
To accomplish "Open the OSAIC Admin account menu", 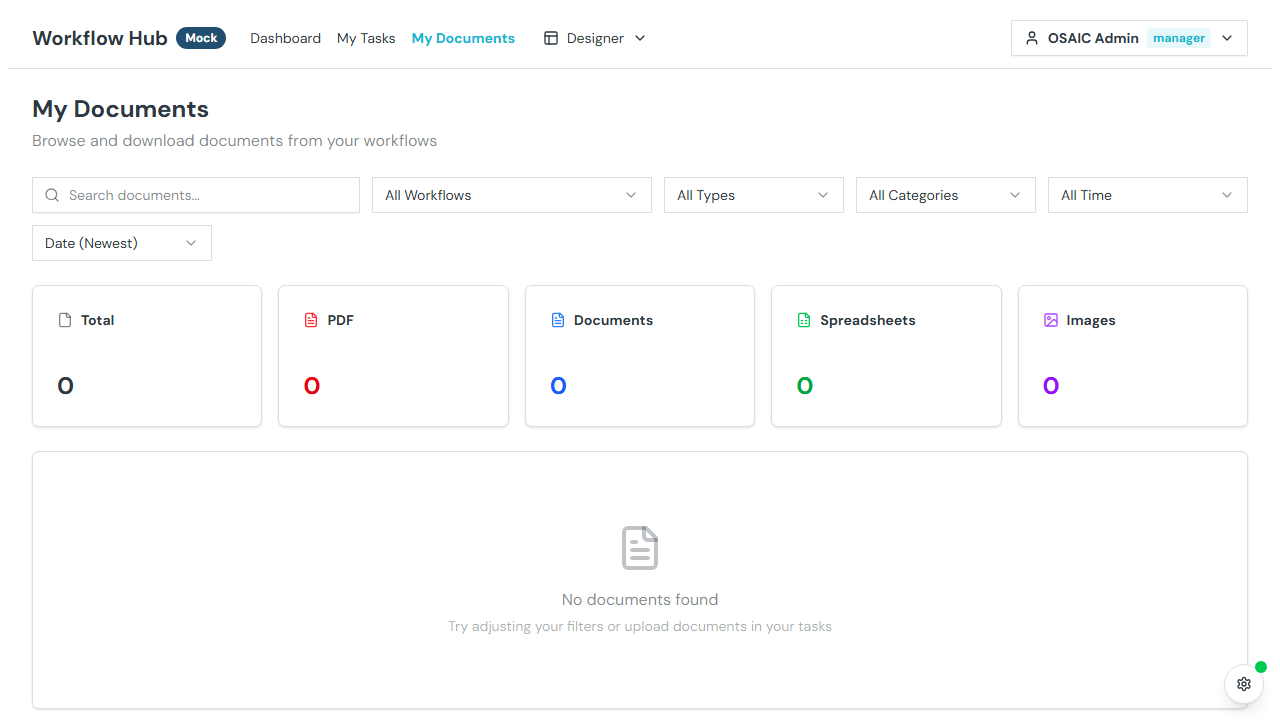I will coord(1129,38).
